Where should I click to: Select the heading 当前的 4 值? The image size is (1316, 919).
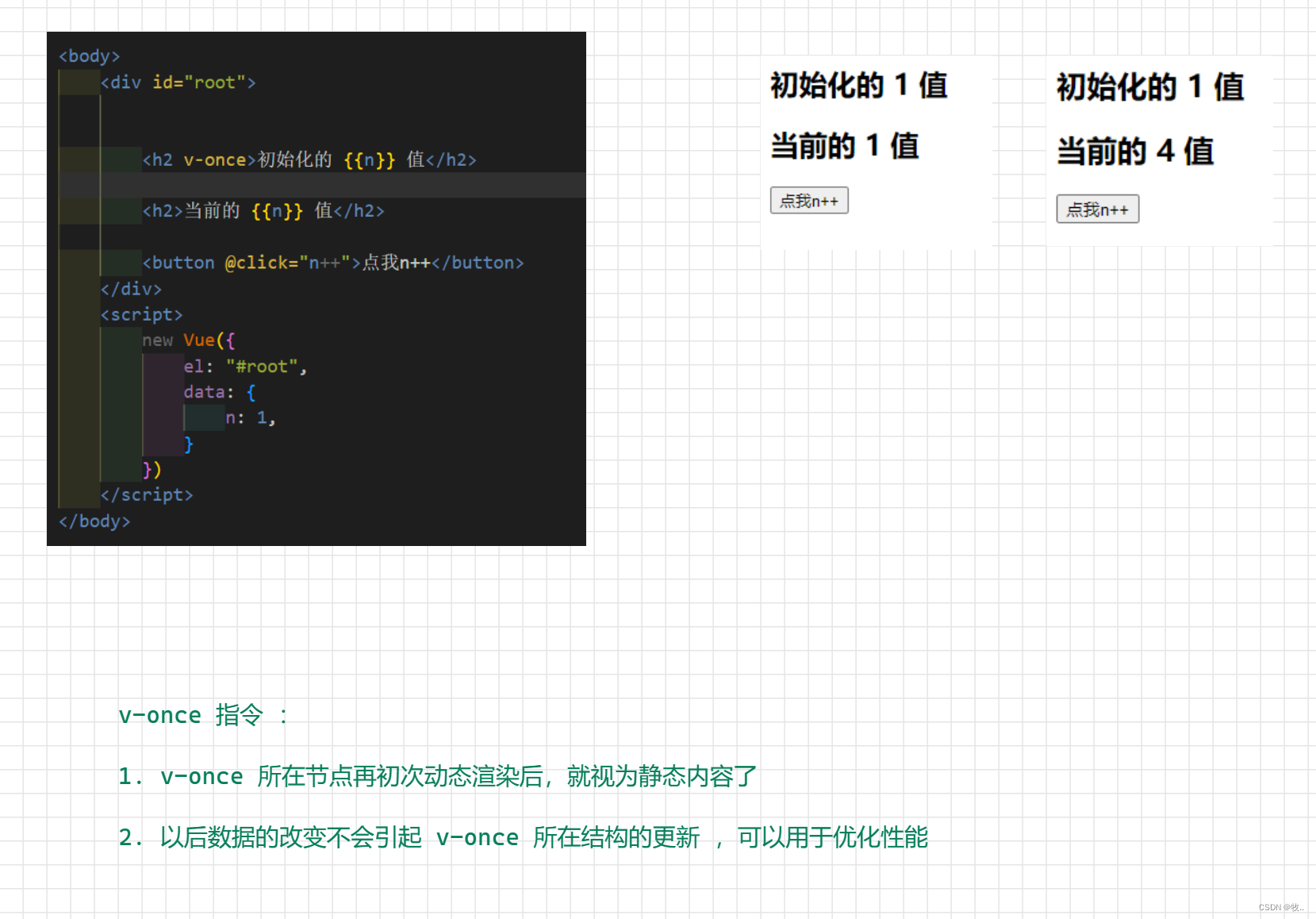(x=1135, y=151)
